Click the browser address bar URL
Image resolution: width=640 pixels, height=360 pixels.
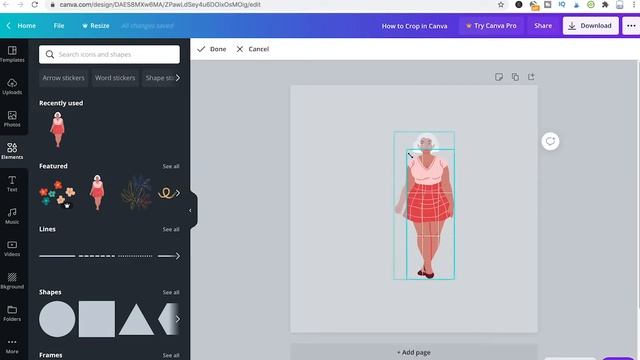pyautogui.click(x=160, y=4)
